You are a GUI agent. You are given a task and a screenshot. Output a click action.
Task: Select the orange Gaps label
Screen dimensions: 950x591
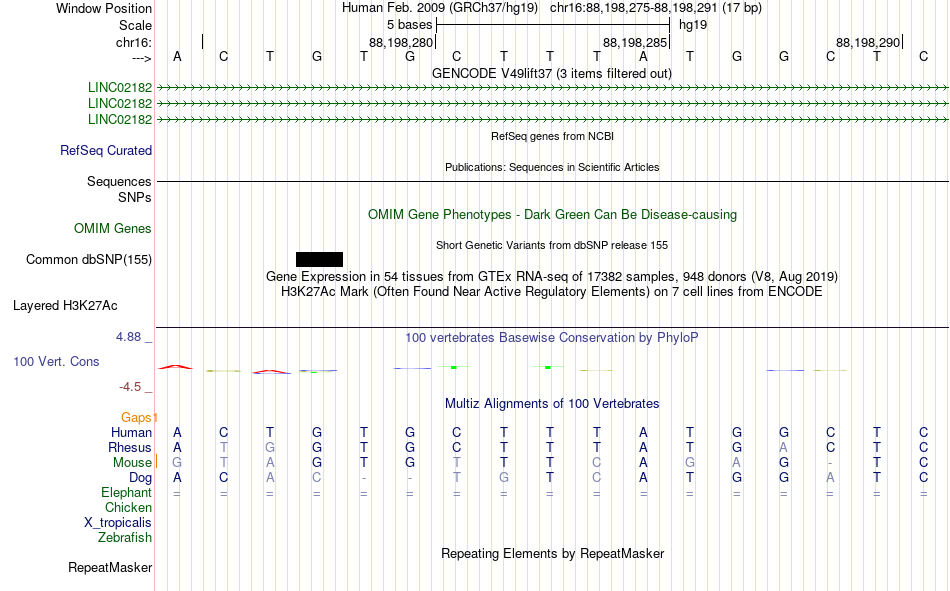point(138,418)
